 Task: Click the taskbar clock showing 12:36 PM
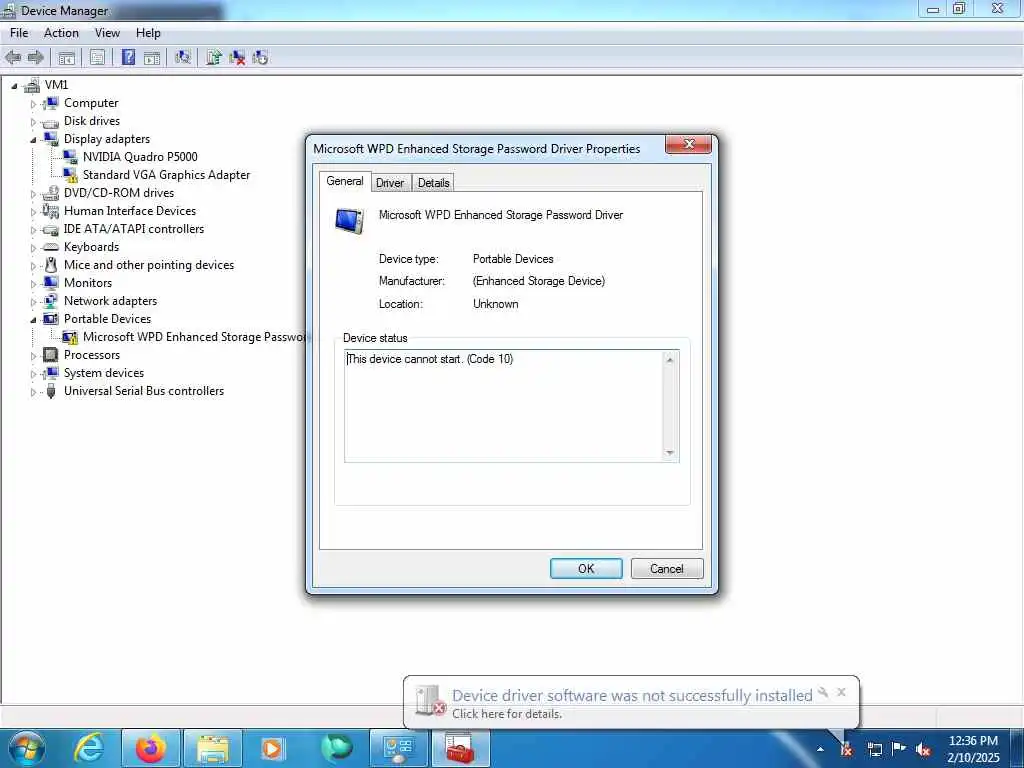point(973,748)
